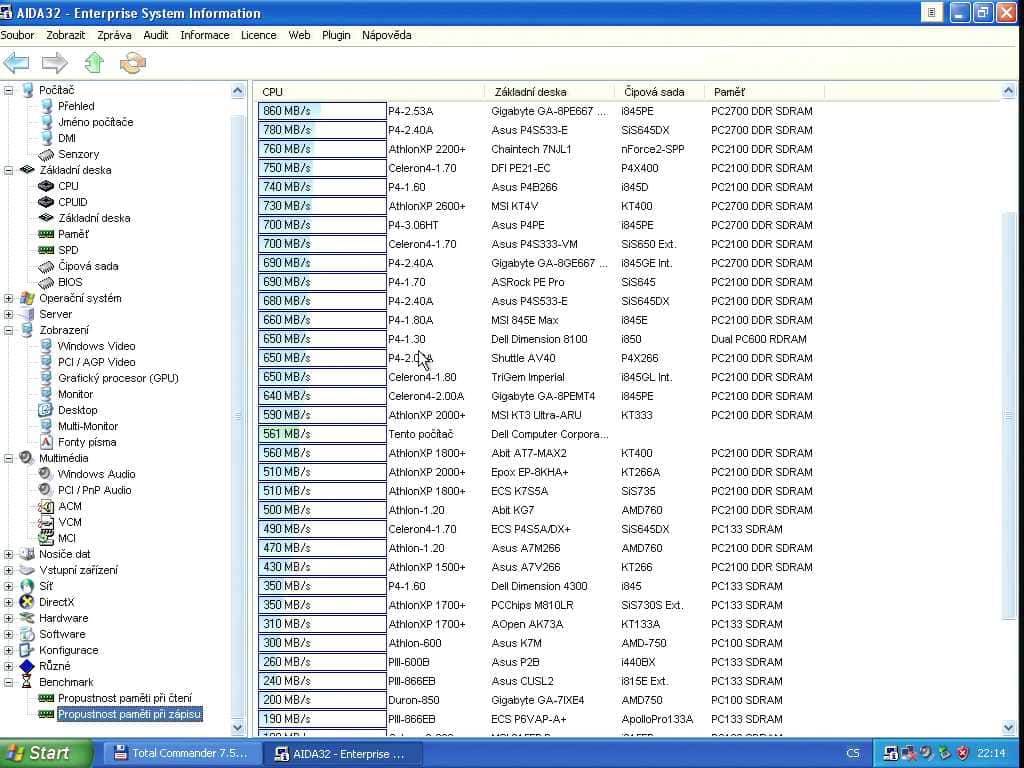Click the Čipová sada chipset icon
Image resolution: width=1024 pixels, height=768 pixels.
(46, 266)
